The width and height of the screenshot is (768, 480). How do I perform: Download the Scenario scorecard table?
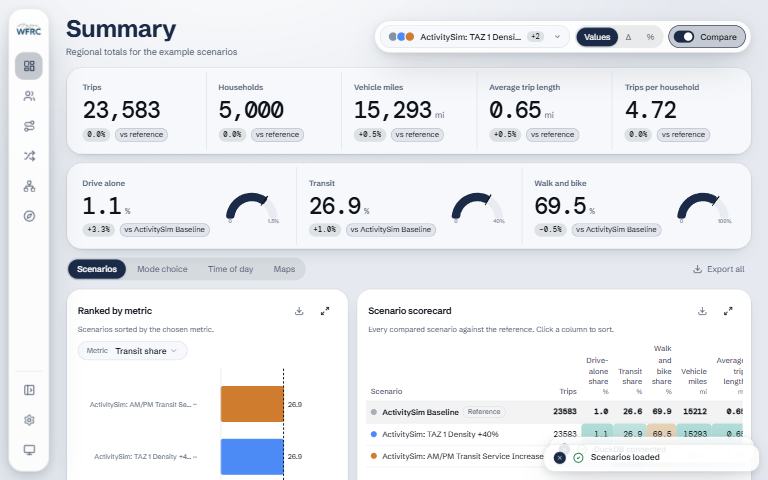coord(702,311)
